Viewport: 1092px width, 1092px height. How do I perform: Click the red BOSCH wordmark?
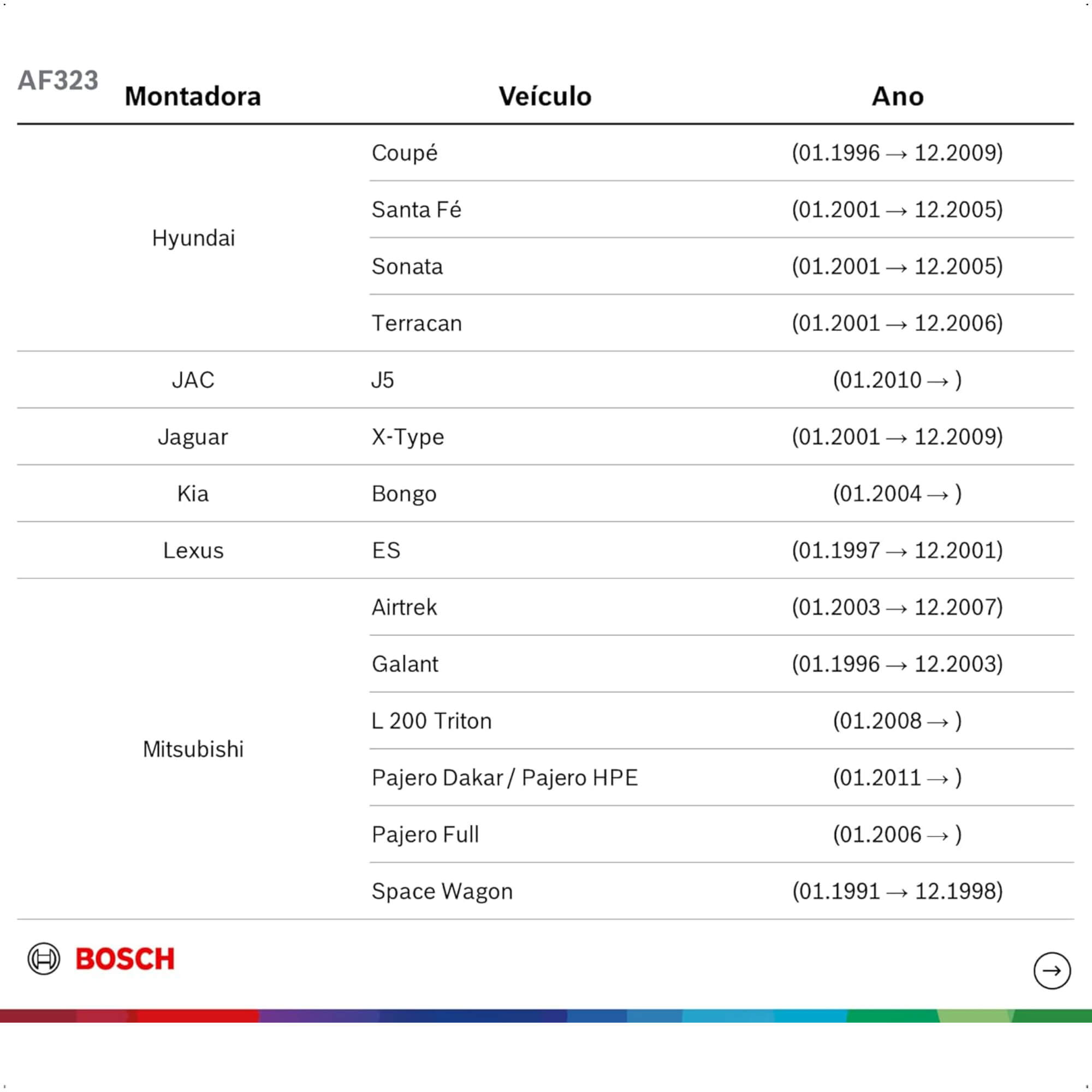125,959
